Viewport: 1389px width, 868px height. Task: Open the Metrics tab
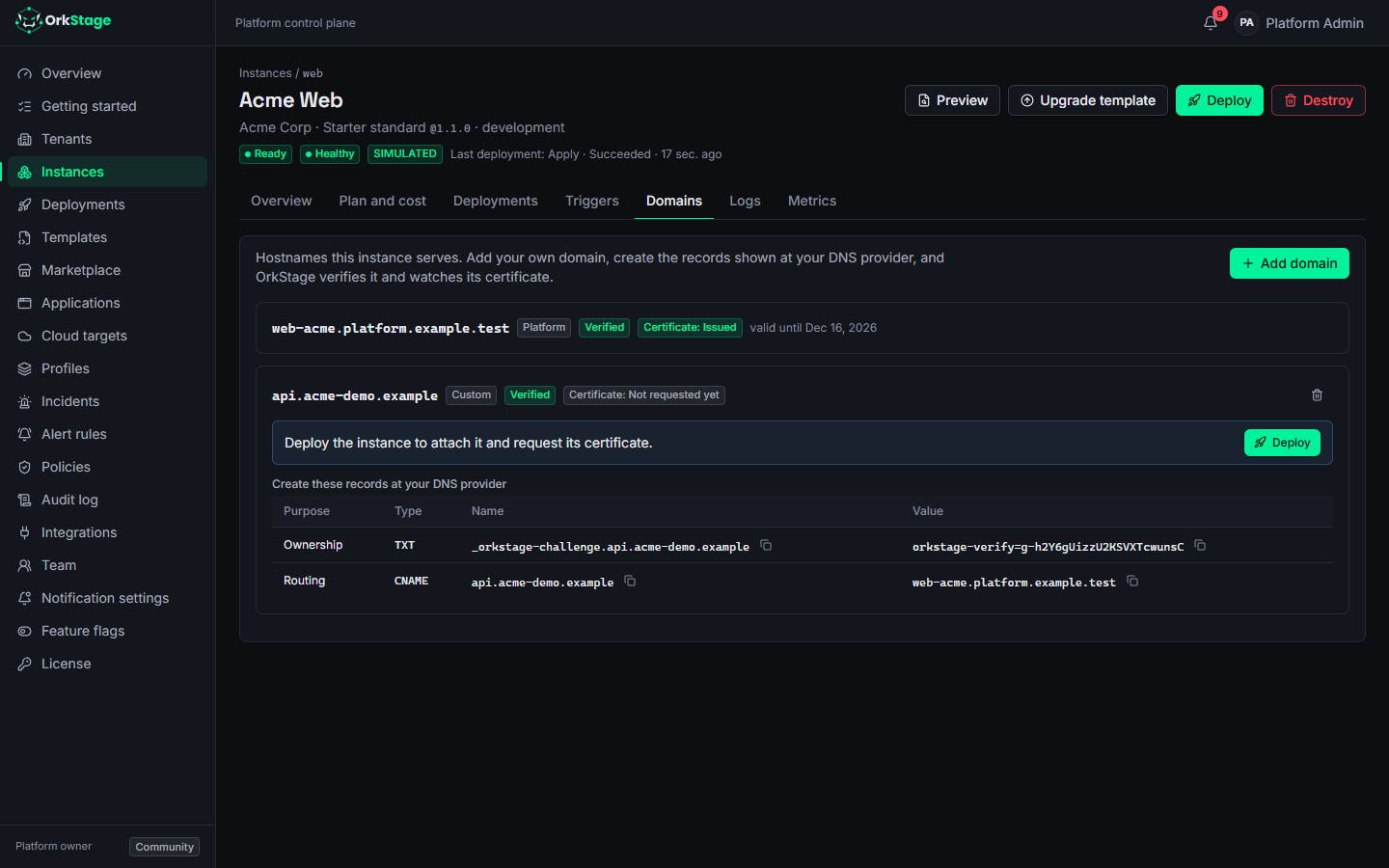tap(812, 201)
